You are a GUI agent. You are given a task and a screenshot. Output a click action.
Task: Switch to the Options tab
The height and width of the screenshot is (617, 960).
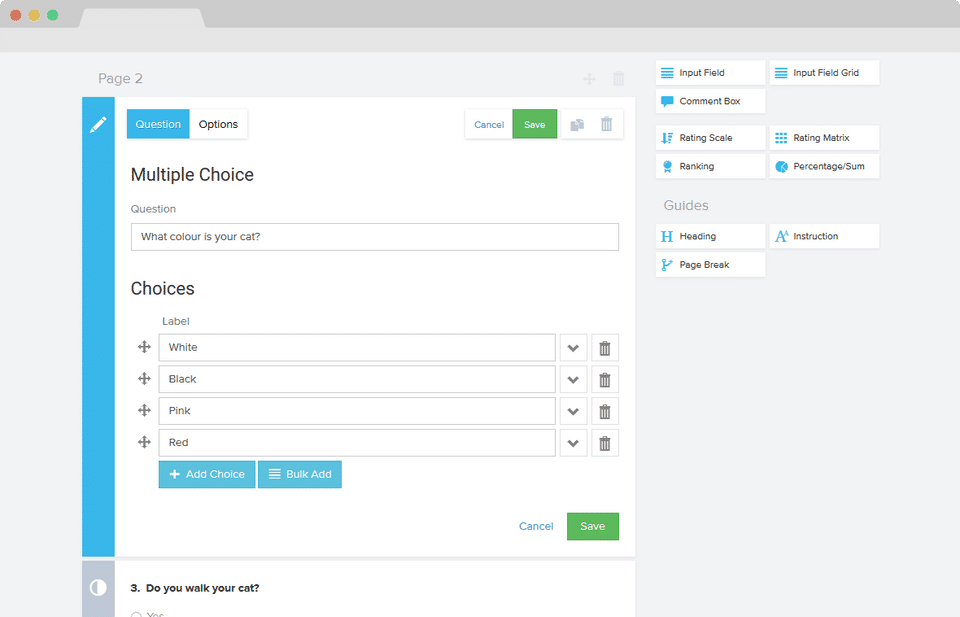(x=218, y=124)
